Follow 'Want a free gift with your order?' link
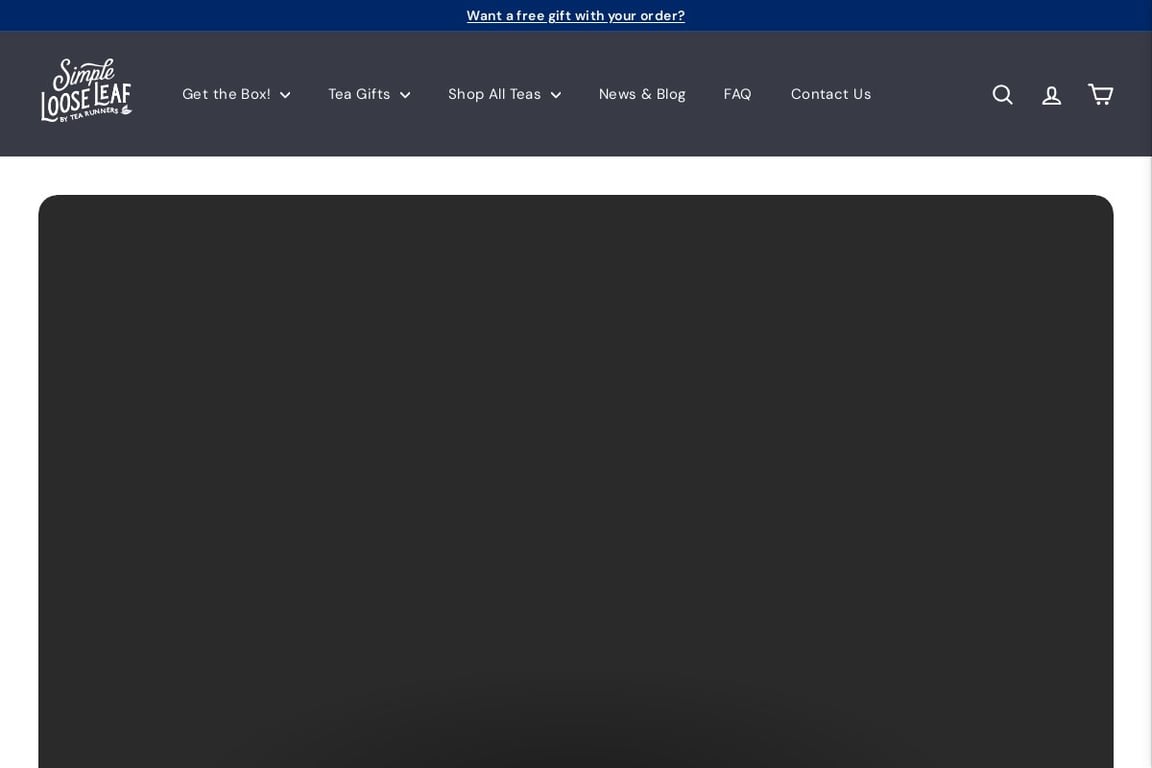Image resolution: width=1152 pixels, height=768 pixels. pos(575,15)
